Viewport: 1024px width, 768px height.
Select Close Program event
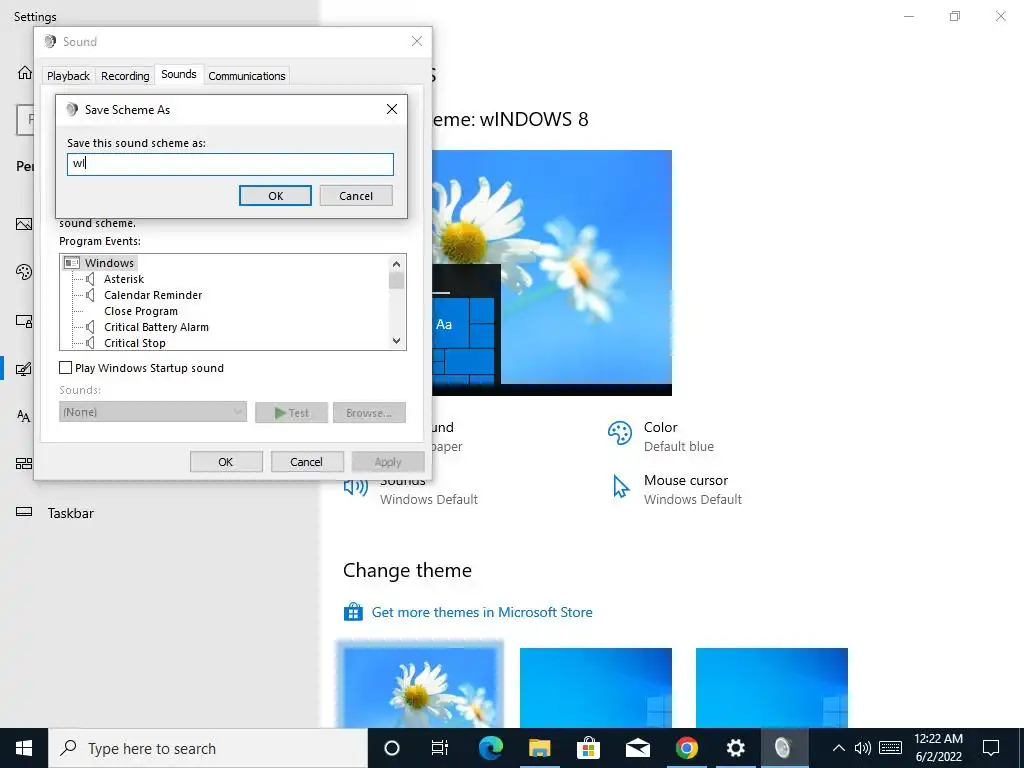140,311
